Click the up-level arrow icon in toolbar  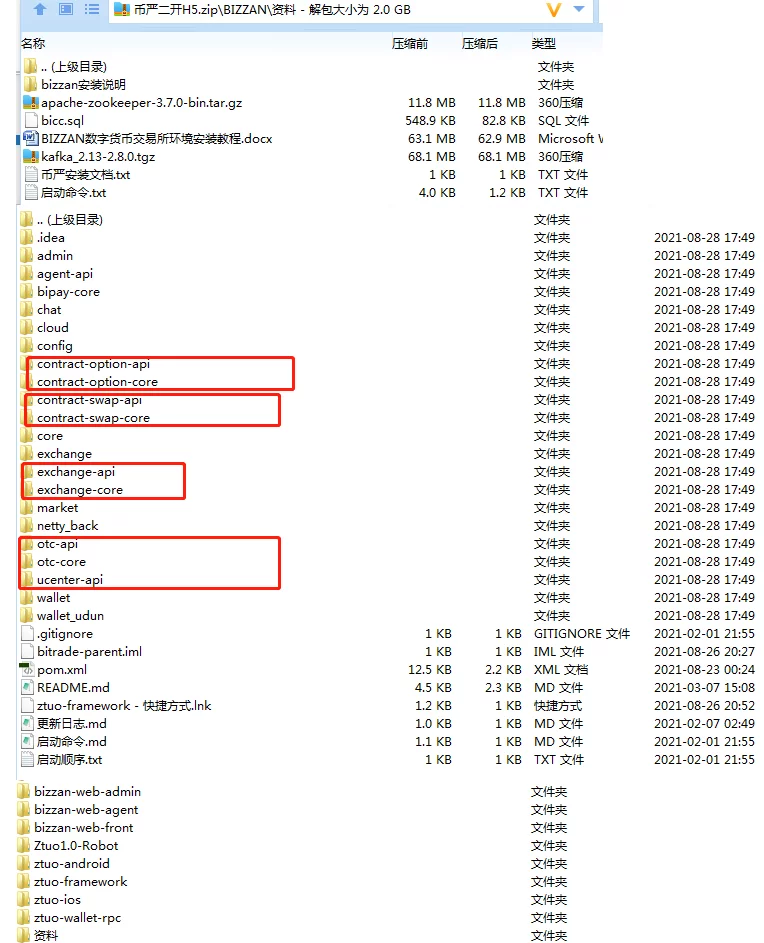pos(40,9)
